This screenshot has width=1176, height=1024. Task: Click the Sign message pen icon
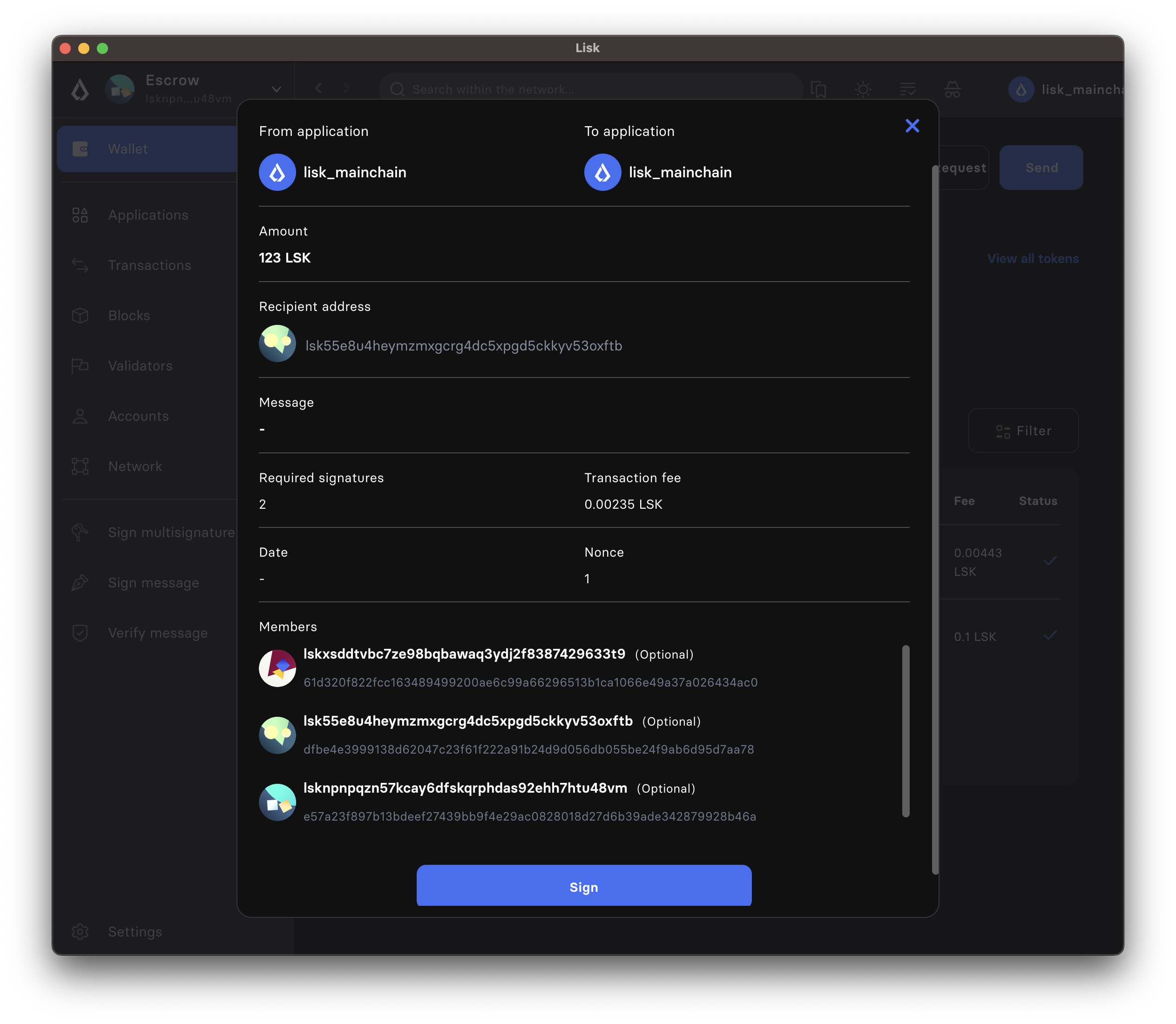pos(80,582)
